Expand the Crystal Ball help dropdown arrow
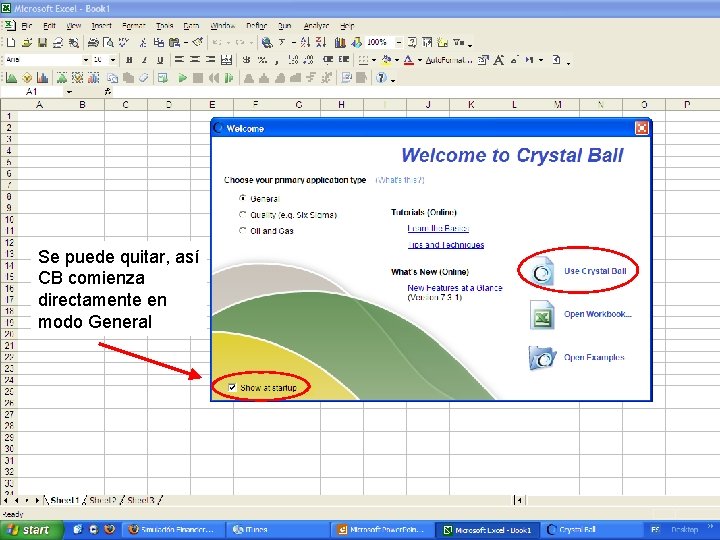 (x=393, y=79)
